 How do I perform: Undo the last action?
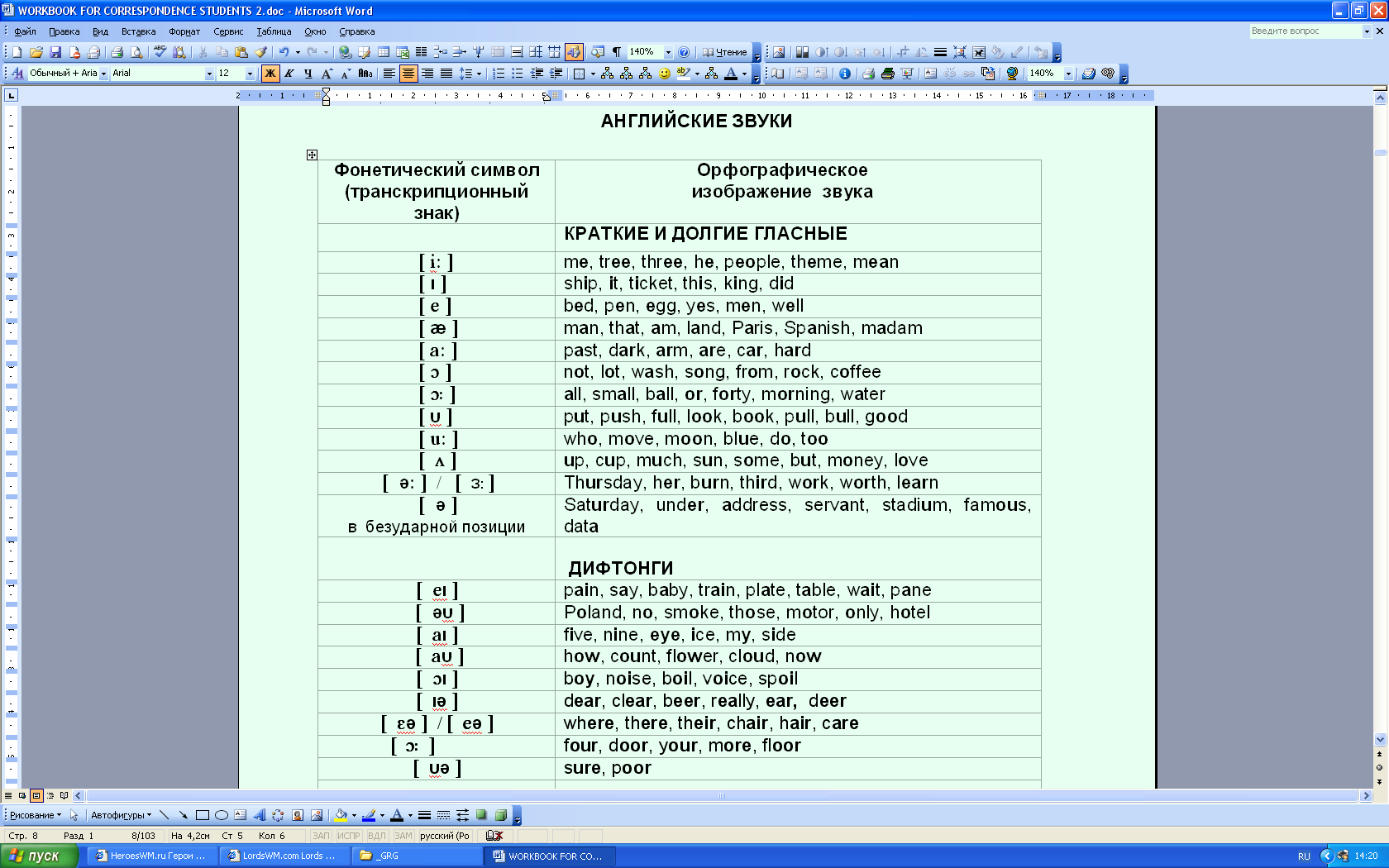284,52
